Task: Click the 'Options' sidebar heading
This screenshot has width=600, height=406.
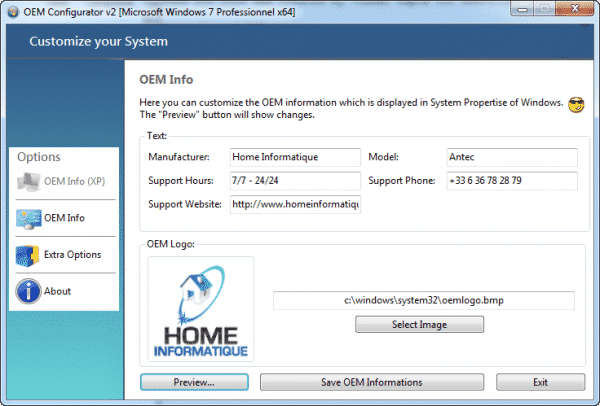Action: 39,157
